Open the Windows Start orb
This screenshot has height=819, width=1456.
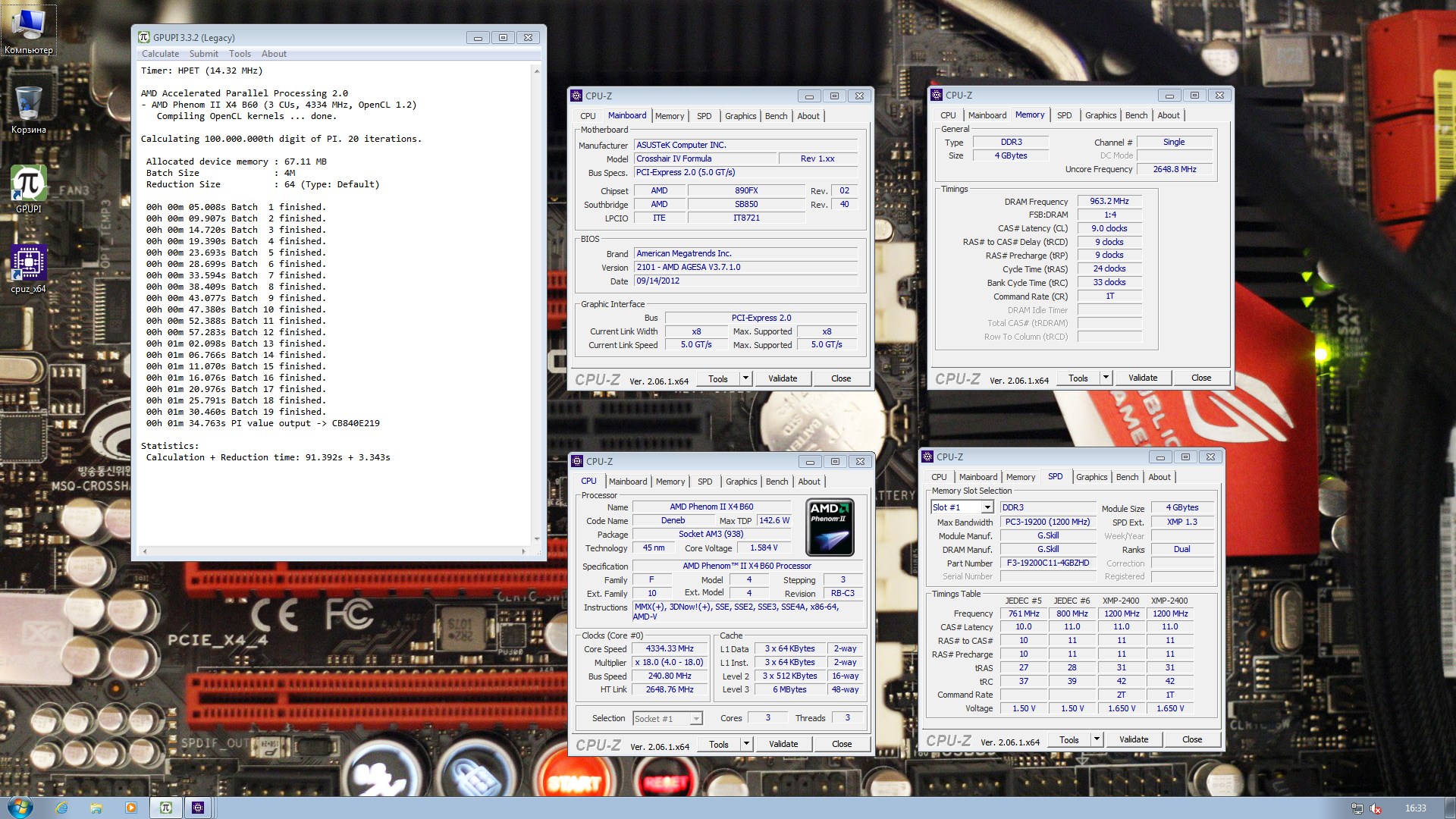20,808
